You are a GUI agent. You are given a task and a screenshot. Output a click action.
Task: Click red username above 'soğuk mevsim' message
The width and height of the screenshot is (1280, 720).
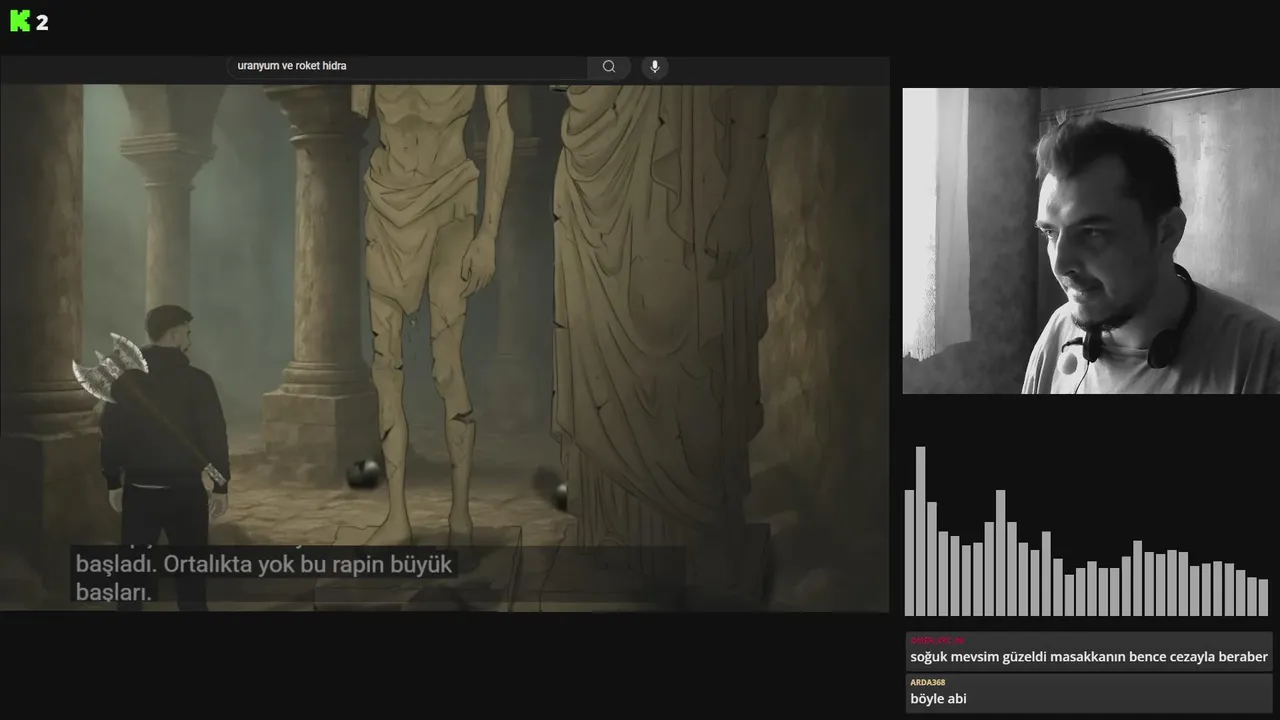(x=937, y=640)
